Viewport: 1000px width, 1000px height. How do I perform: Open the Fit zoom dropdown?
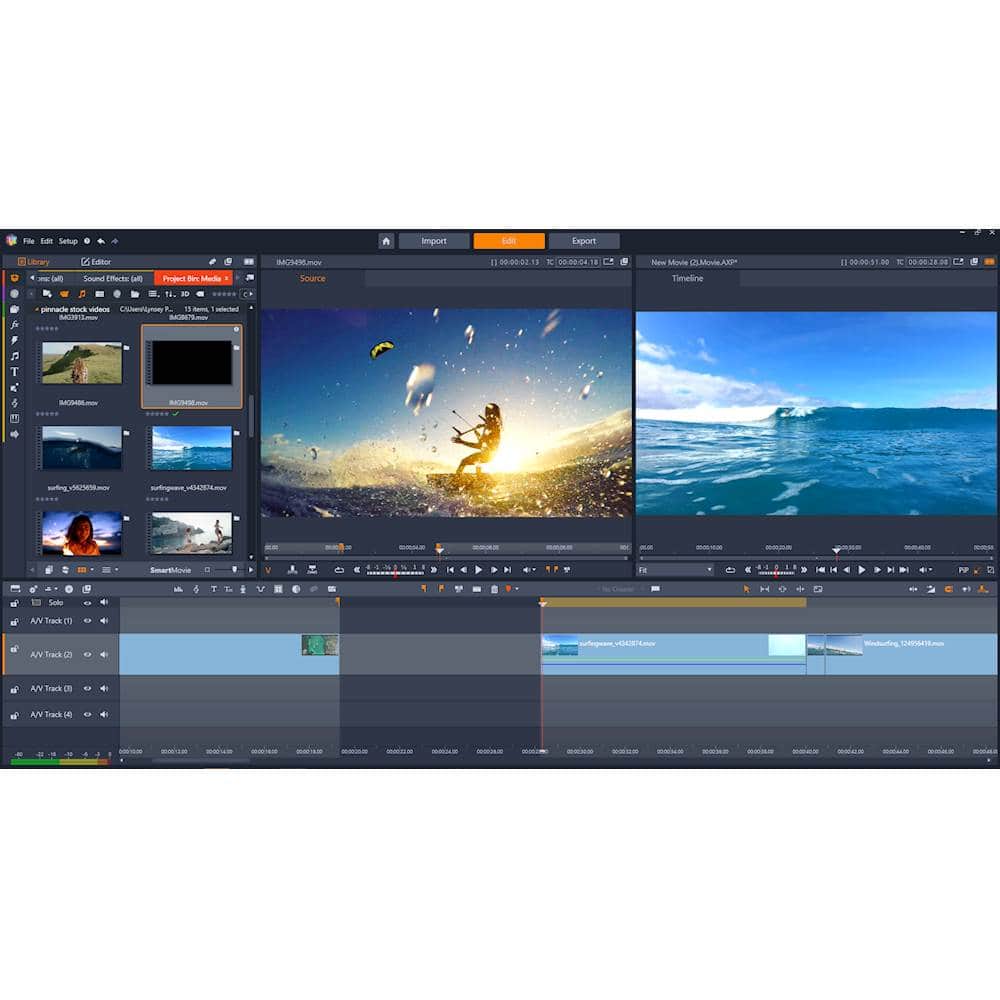coord(676,570)
